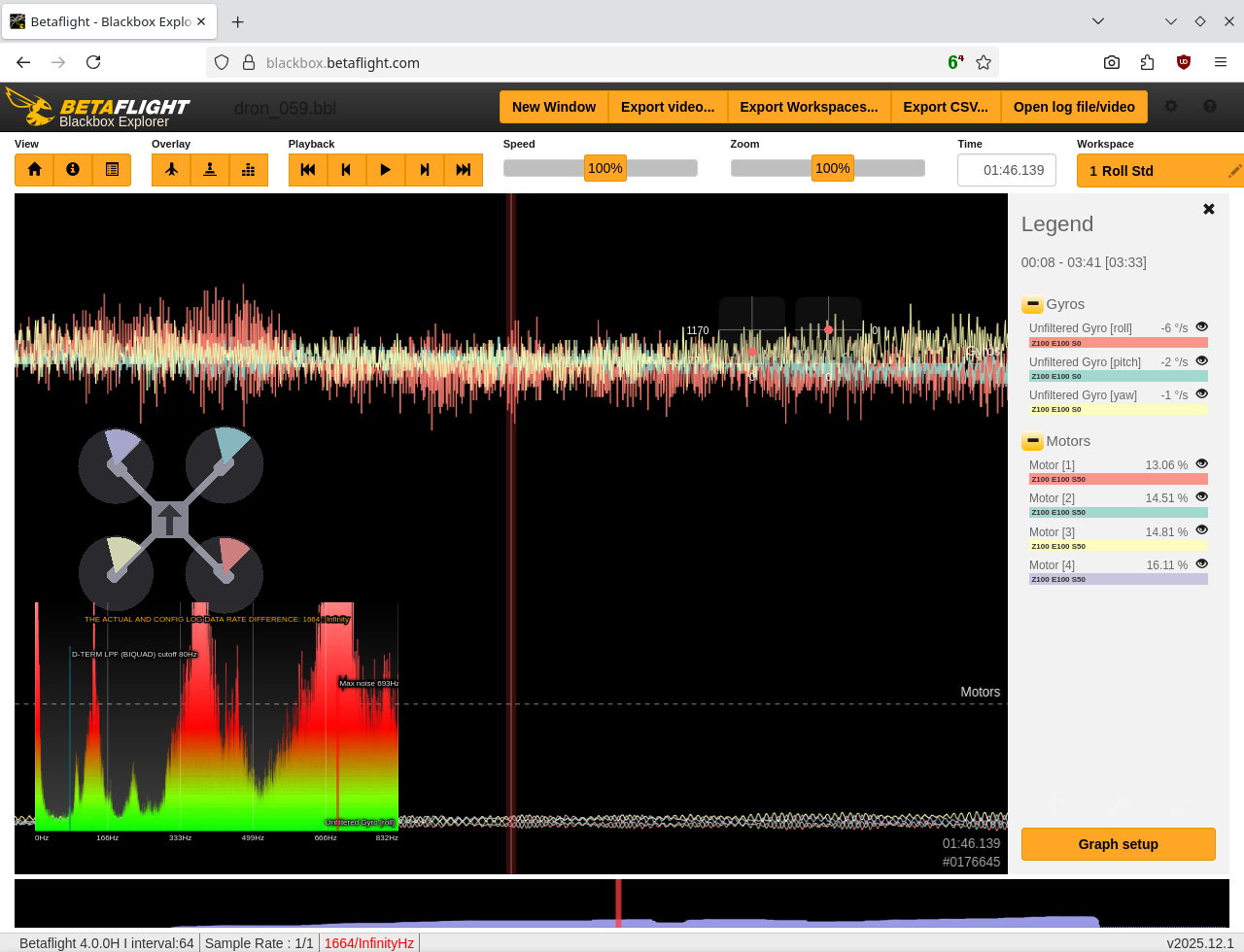Edit workspace with the pencil icon
The width and height of the screenshot is (1244, 952).
[x=1234, y=171]
